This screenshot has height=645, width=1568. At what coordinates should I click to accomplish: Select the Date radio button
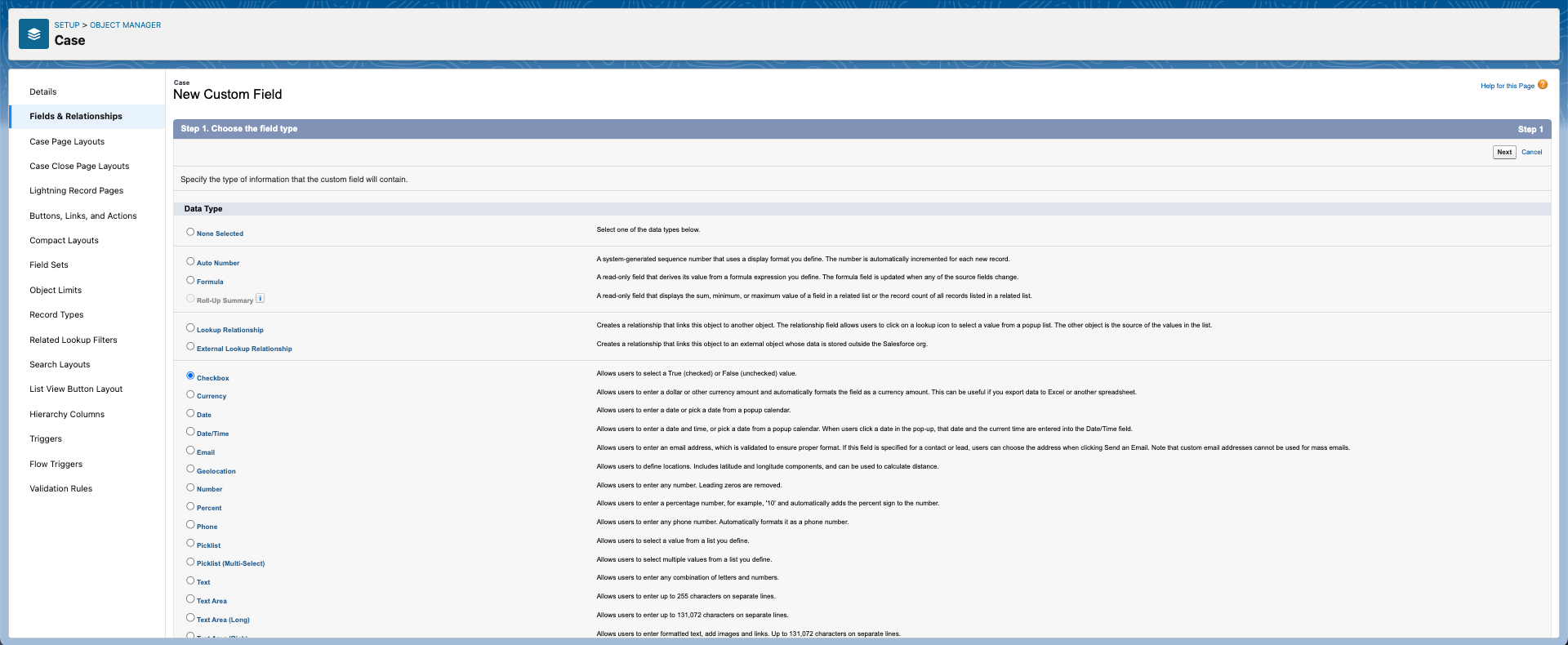(190, 413)
